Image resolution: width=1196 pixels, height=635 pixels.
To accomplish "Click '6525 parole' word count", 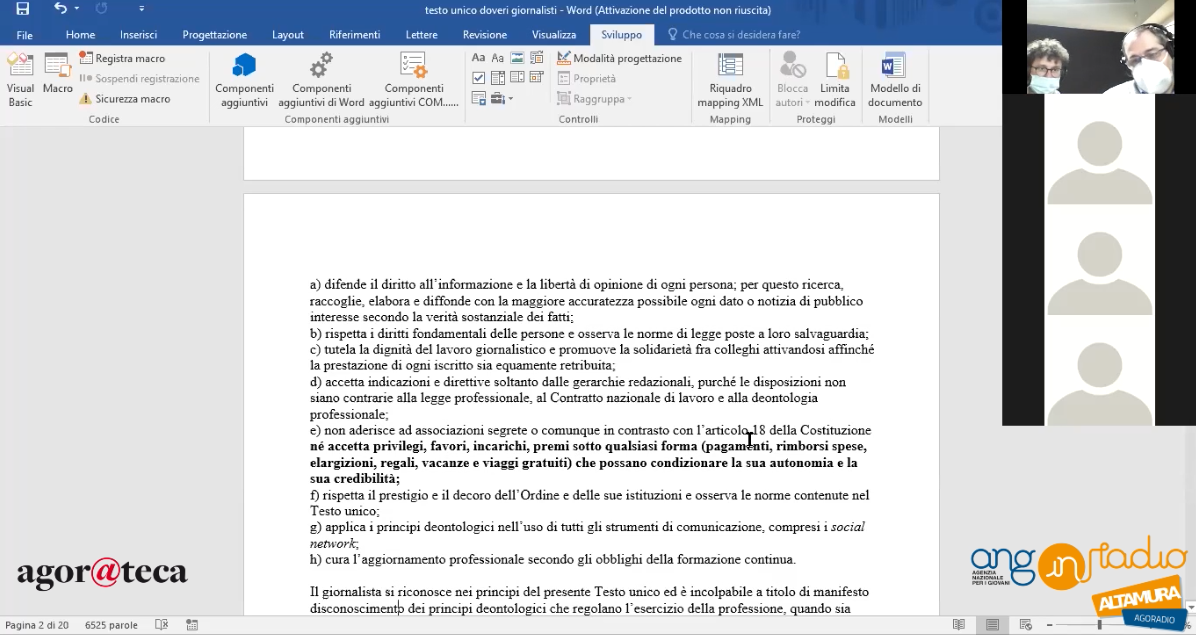I will (111, 625).
